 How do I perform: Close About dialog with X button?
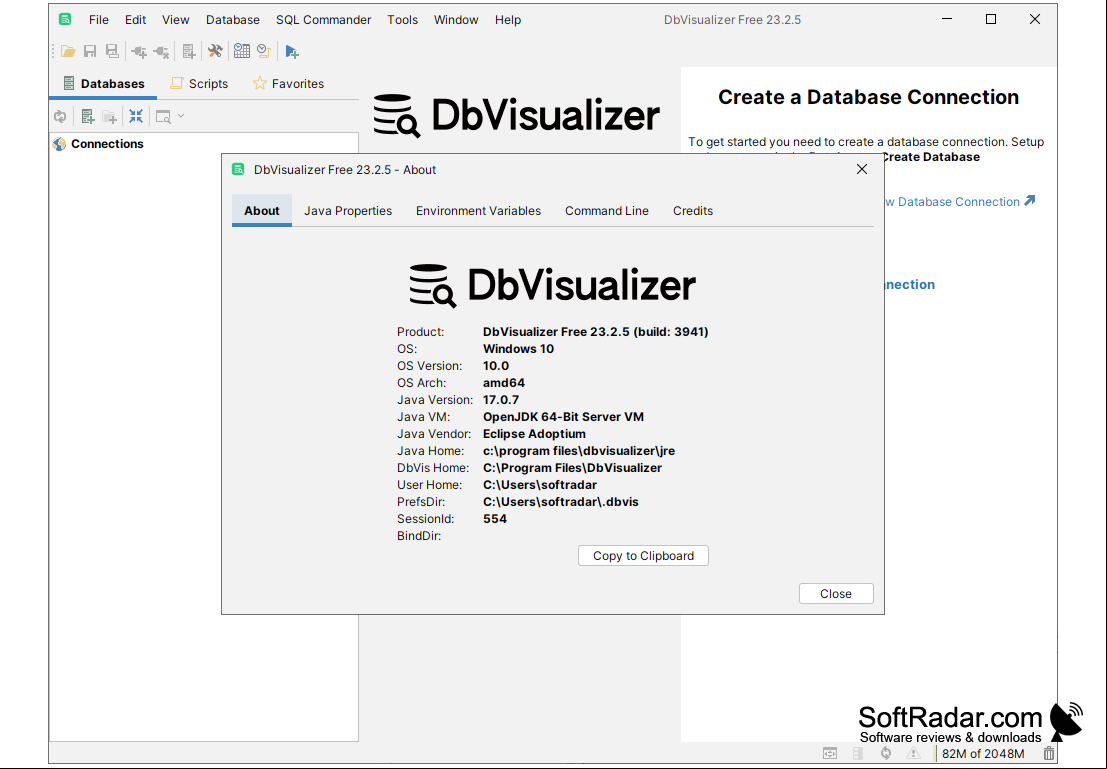(x=861, y=169)
